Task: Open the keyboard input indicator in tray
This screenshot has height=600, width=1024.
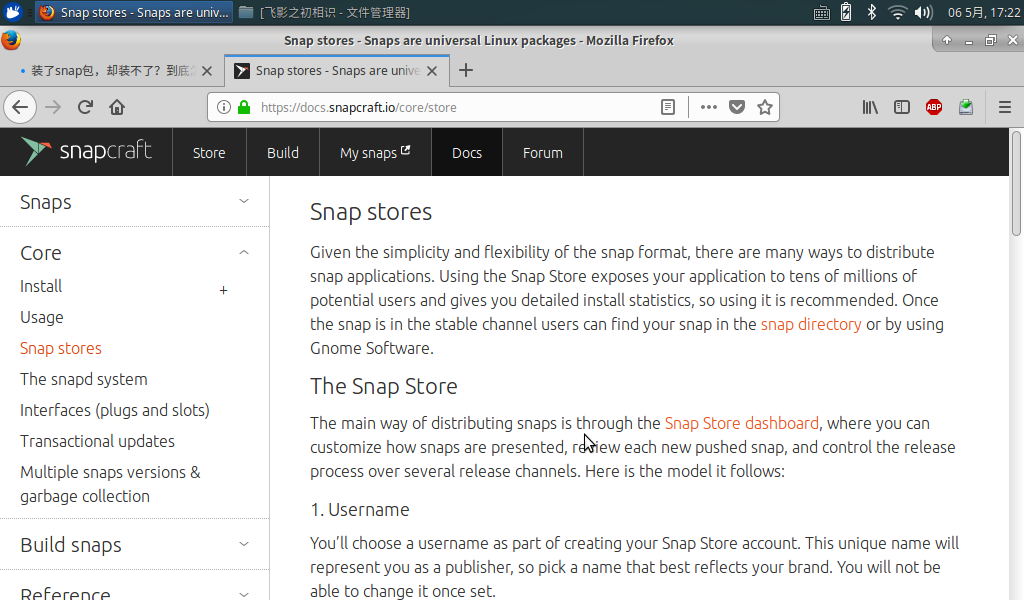Action: 822,12
